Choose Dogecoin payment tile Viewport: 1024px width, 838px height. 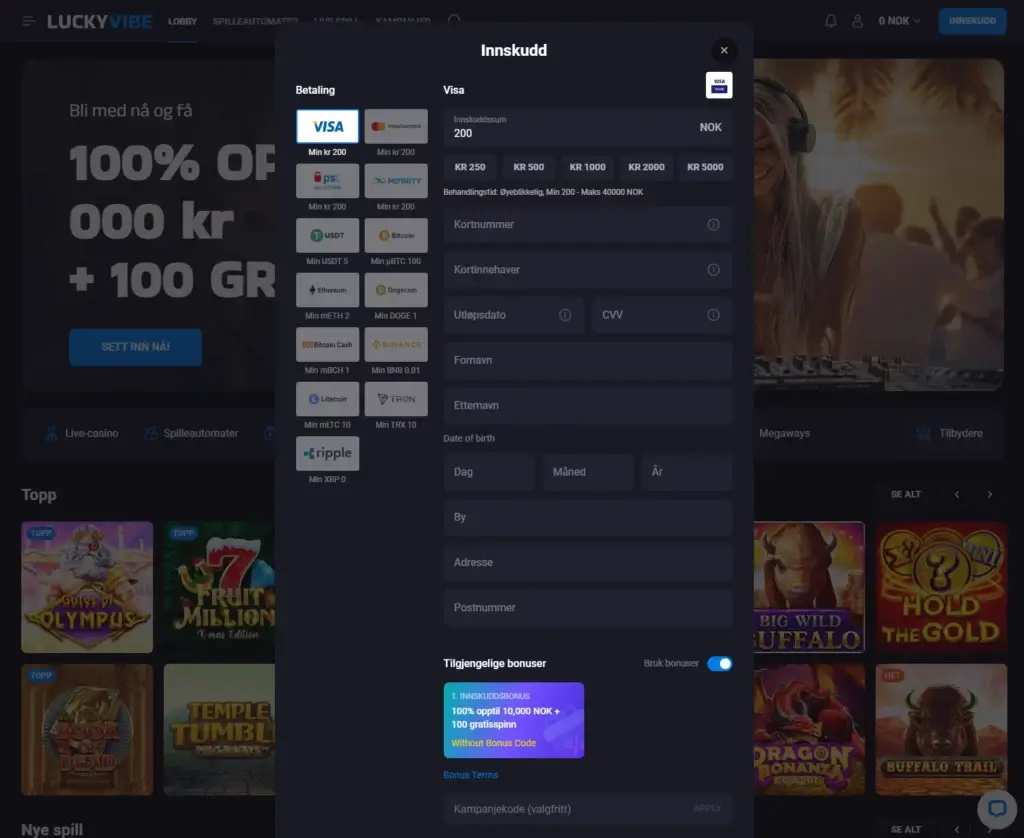(396, 289)
